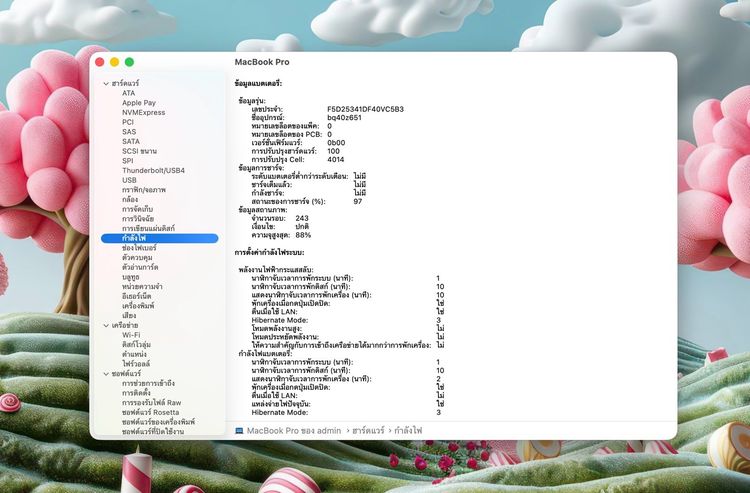
Task: Select ตำแหน่ง (Locations) in the sidebar
Action: (x=134, y=354)
